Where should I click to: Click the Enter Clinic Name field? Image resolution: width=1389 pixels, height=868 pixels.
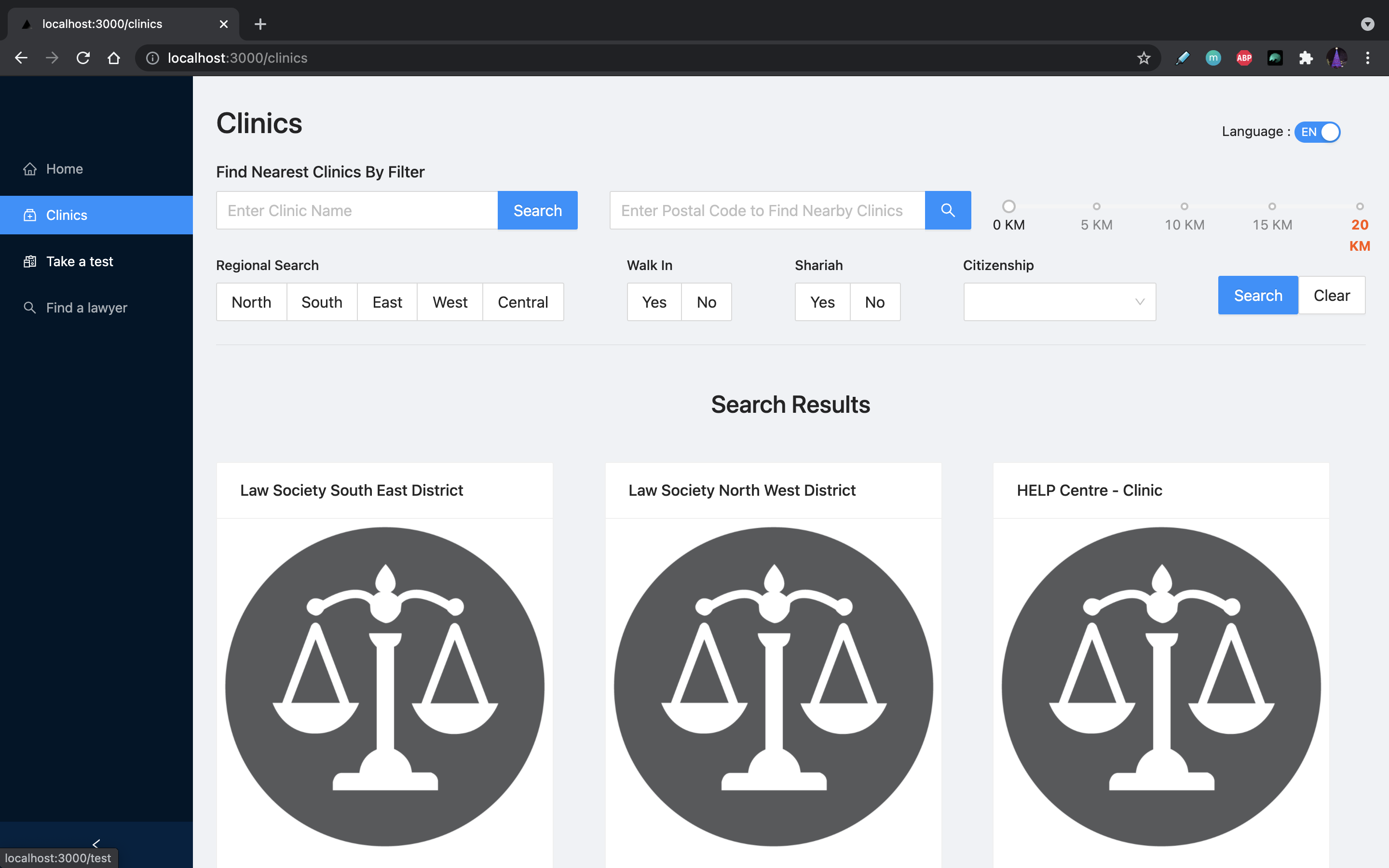[x=356, y=210]
